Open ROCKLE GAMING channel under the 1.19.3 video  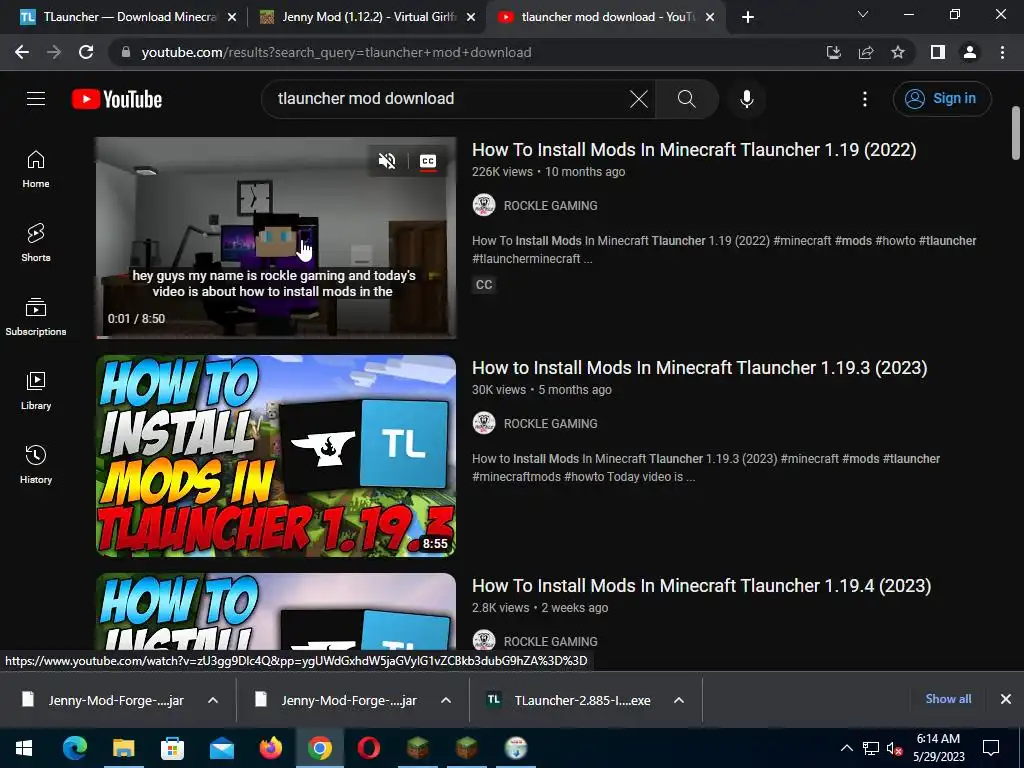tap(550, 424)
